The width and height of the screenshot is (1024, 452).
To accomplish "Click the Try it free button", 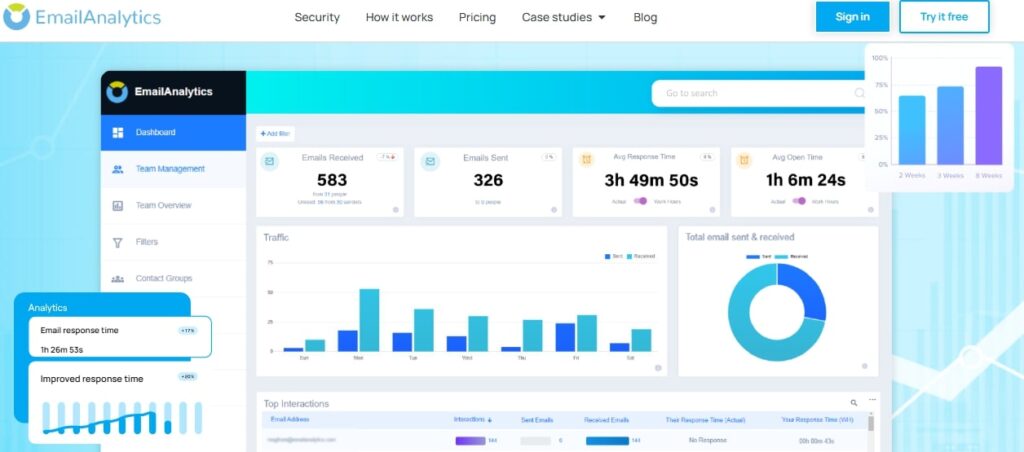I will tap(944, 17).
